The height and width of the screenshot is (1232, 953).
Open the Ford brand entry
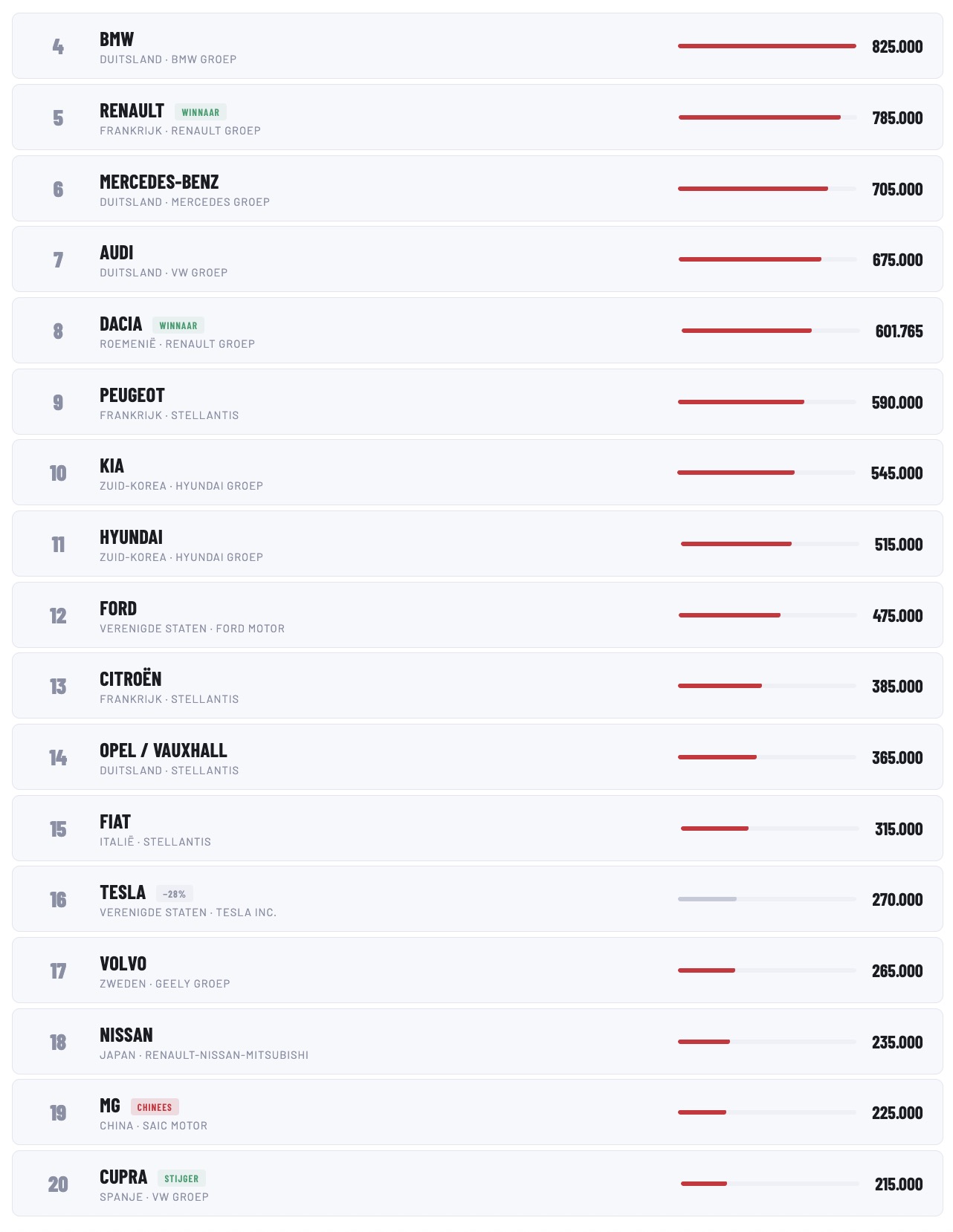[118, 609]
